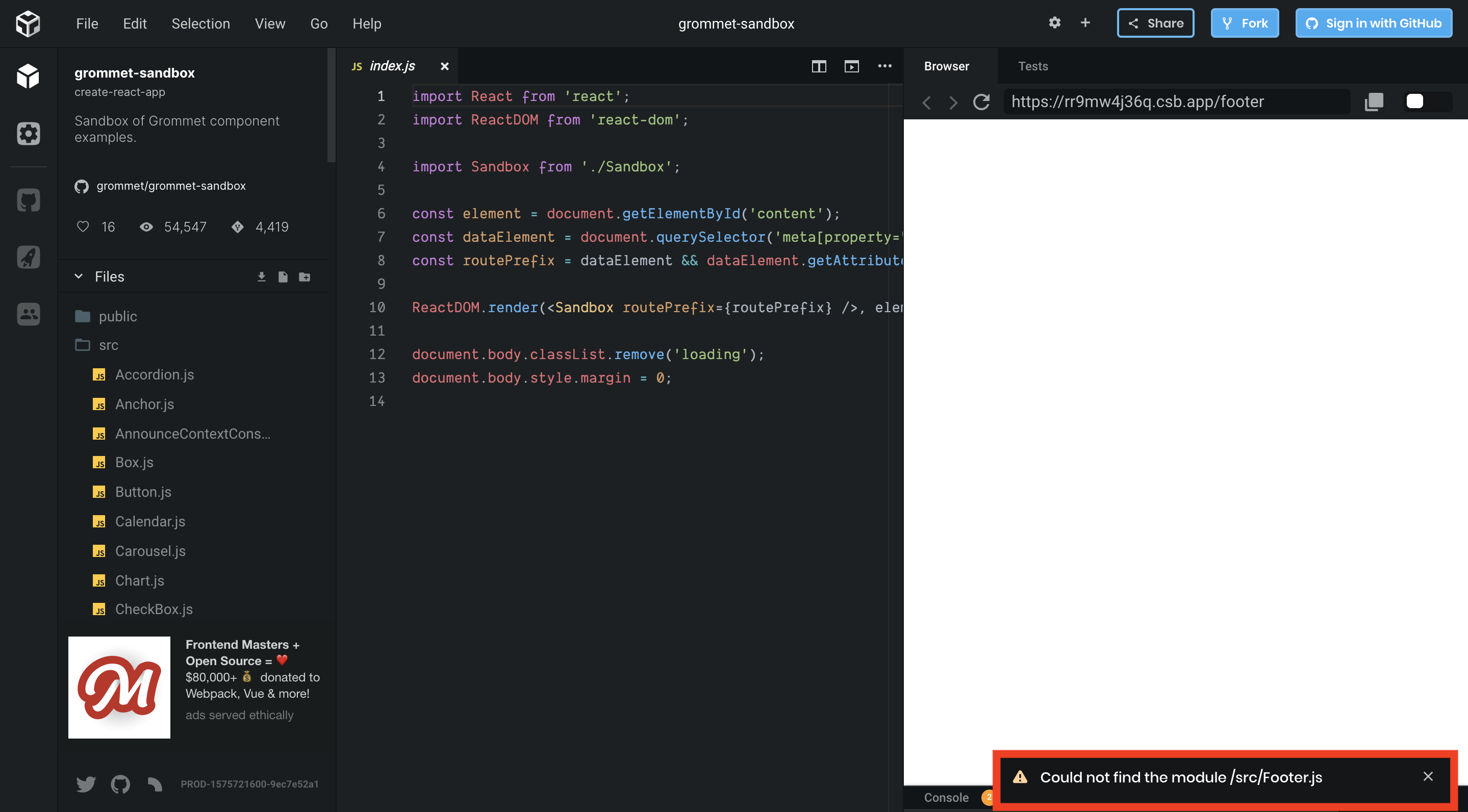Image resolution: width=1468 pixels, height=812 pixels.
Task: Fork the sandbox
Action: click(x=1245, y=23)
